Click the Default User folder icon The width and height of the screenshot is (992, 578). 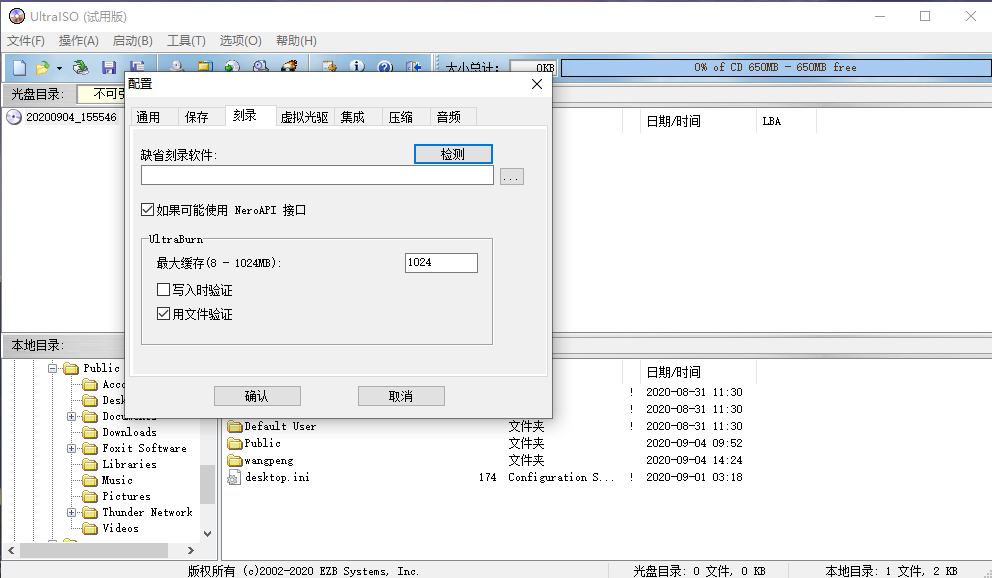tap(235, 426)
